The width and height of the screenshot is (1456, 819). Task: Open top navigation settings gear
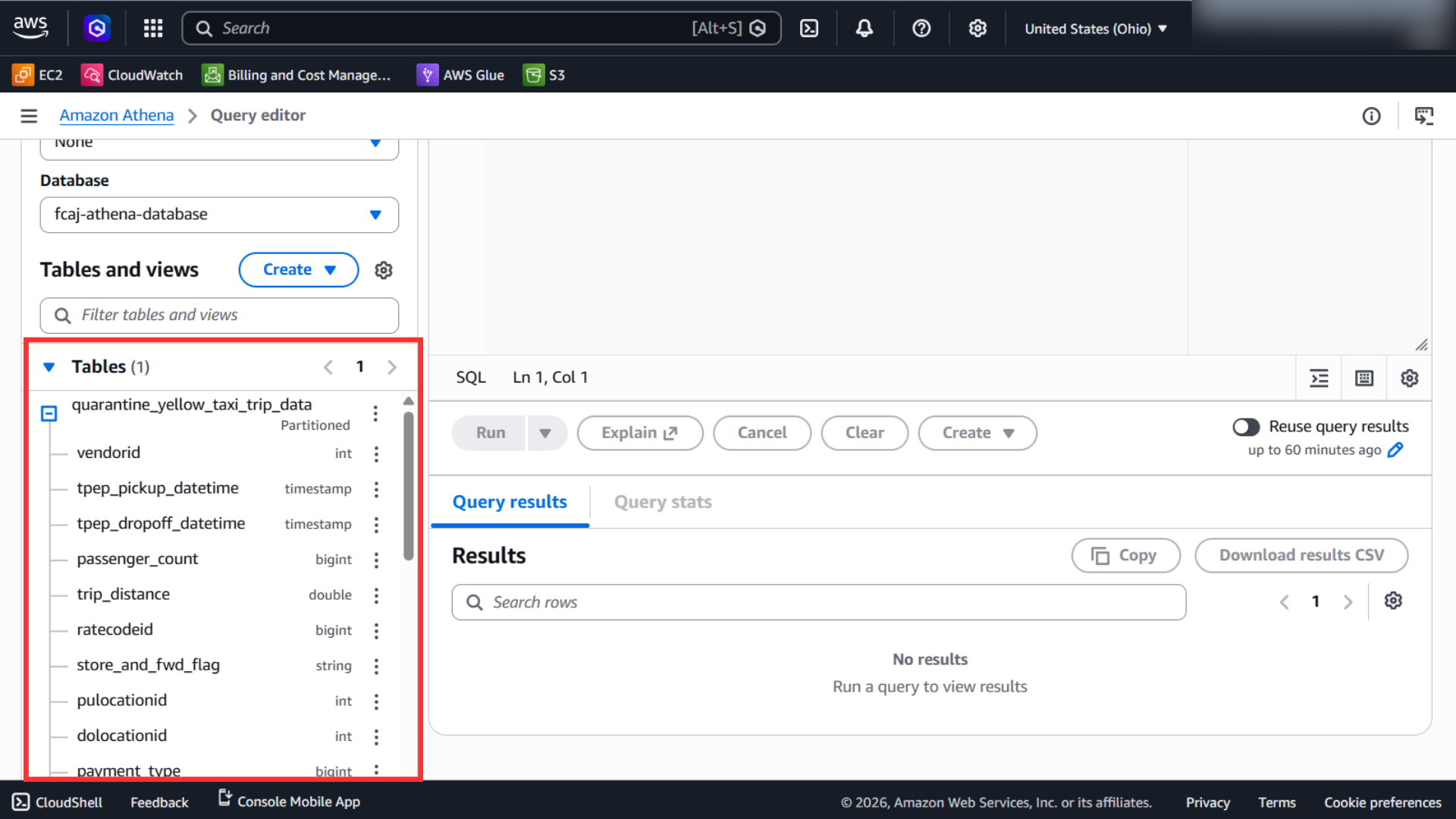[977, 28]
